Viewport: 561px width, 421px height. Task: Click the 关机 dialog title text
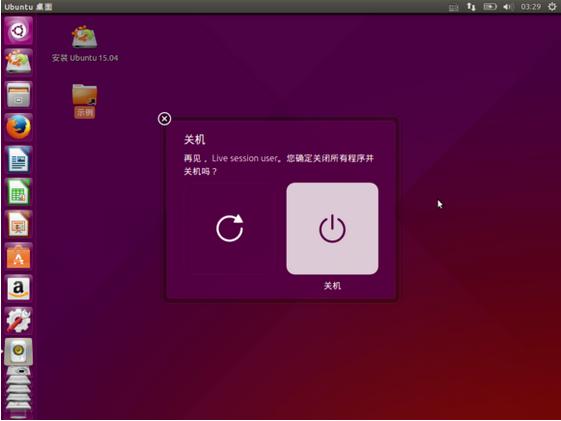194,139
